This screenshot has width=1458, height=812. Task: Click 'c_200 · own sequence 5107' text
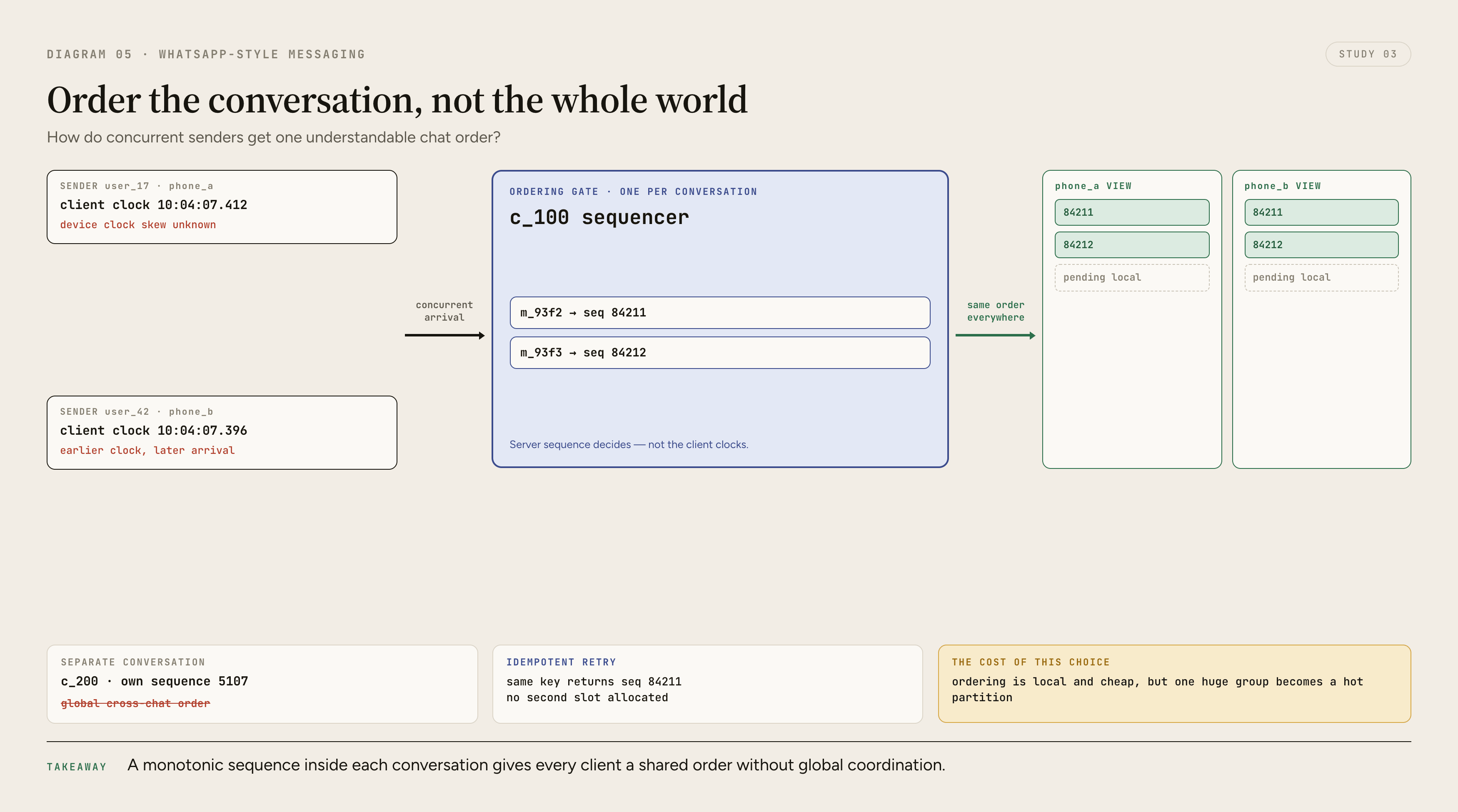click(x=155, y=681)
